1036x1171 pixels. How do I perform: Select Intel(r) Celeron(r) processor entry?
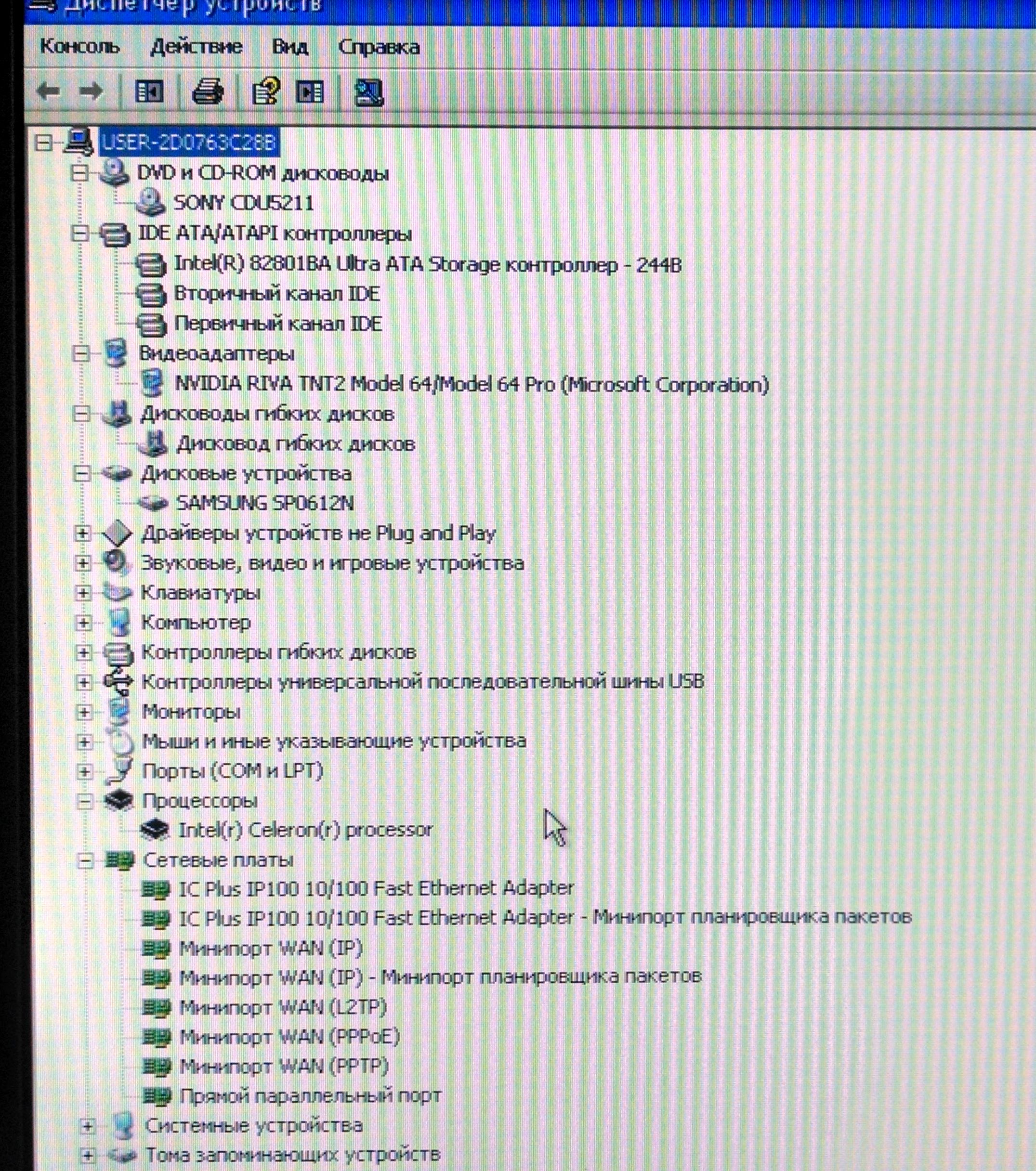305,830
